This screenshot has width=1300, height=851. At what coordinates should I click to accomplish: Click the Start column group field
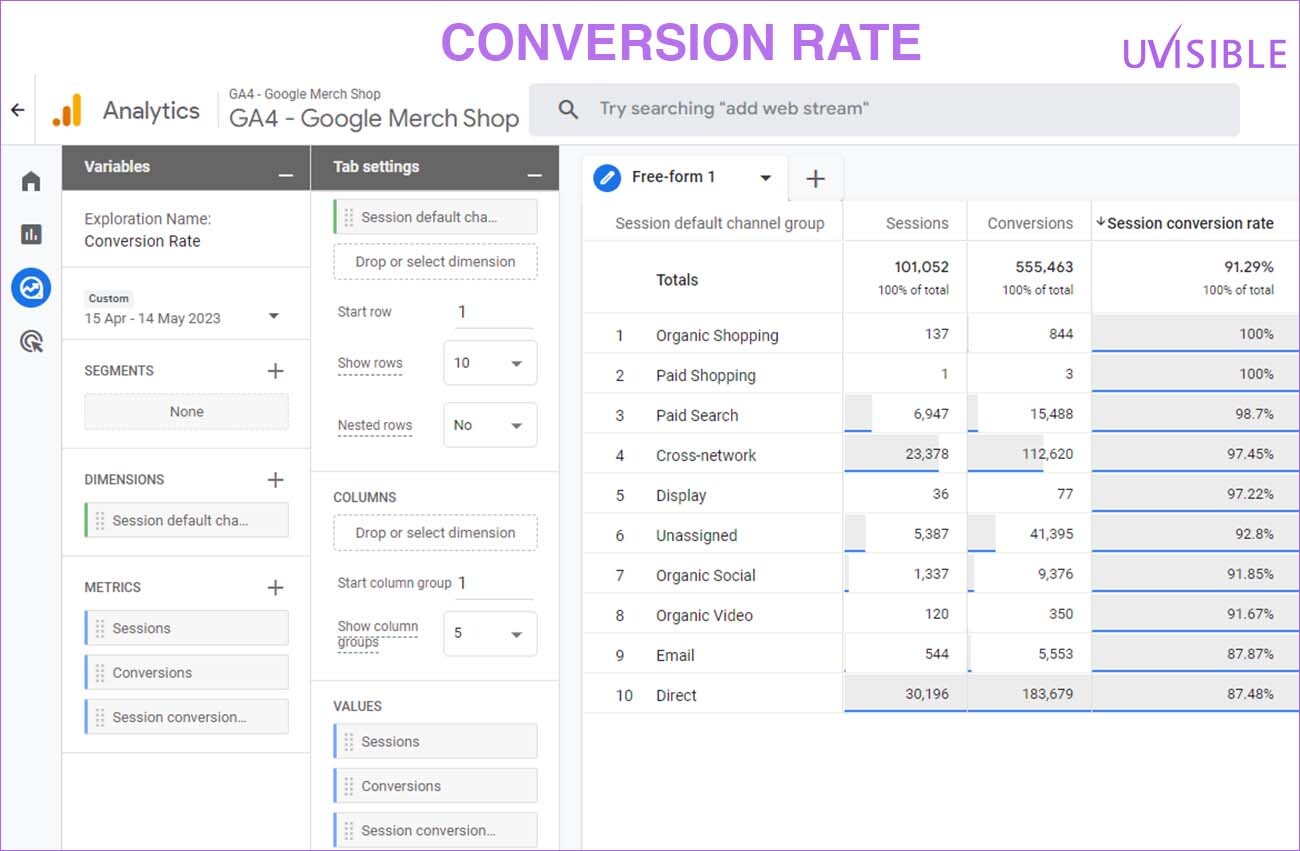(x=494, y=583)
